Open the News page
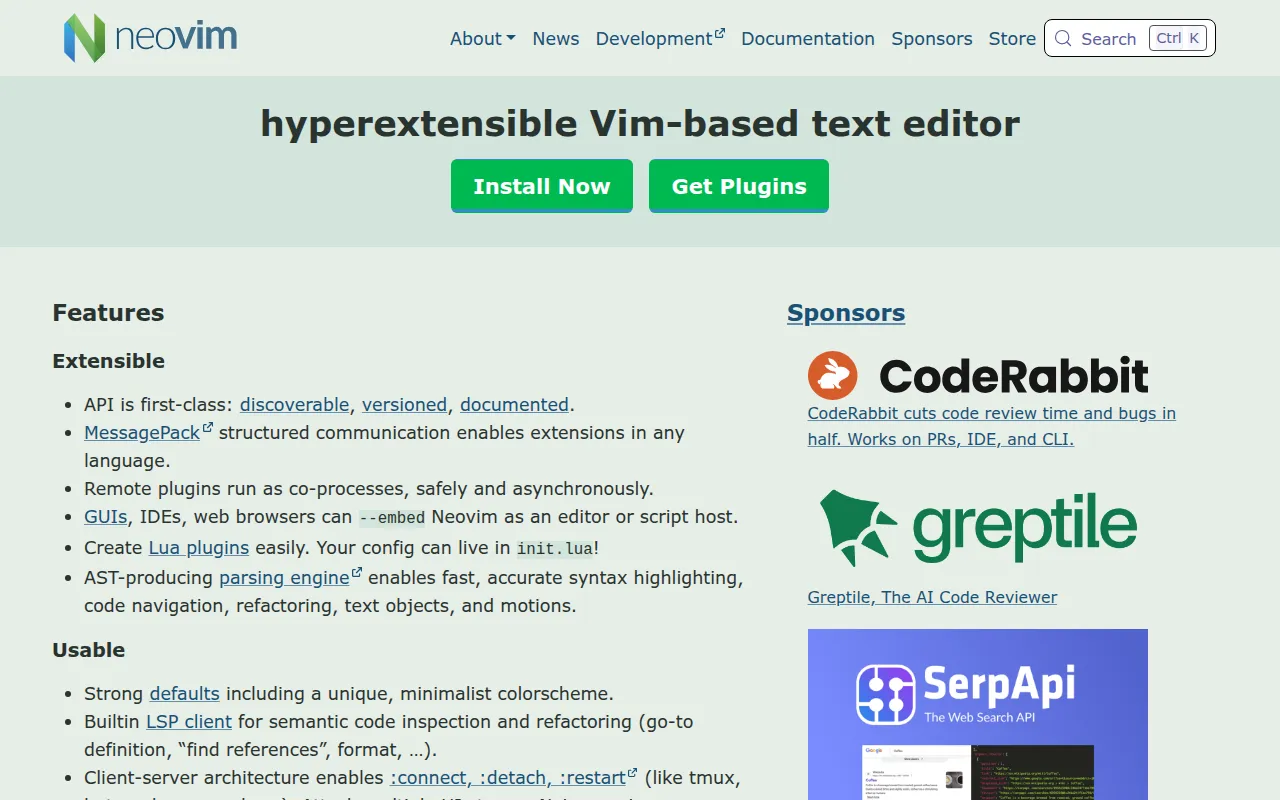 click(556, 39)
